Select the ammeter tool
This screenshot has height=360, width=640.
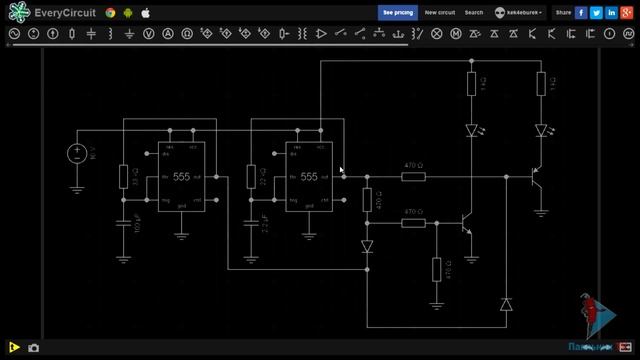coord(168,33)
